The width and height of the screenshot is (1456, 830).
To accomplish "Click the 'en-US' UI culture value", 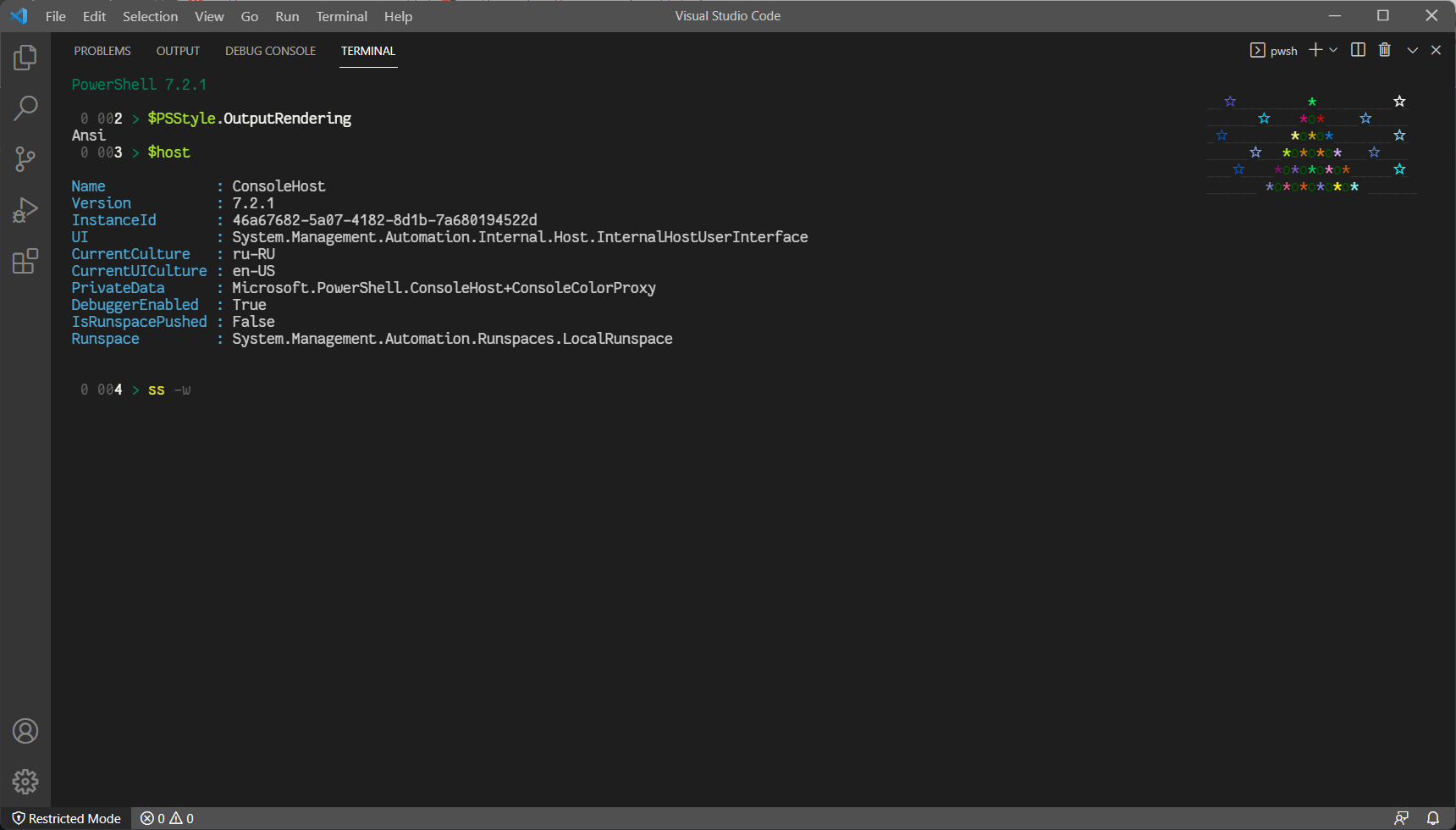I will point(254,271).
